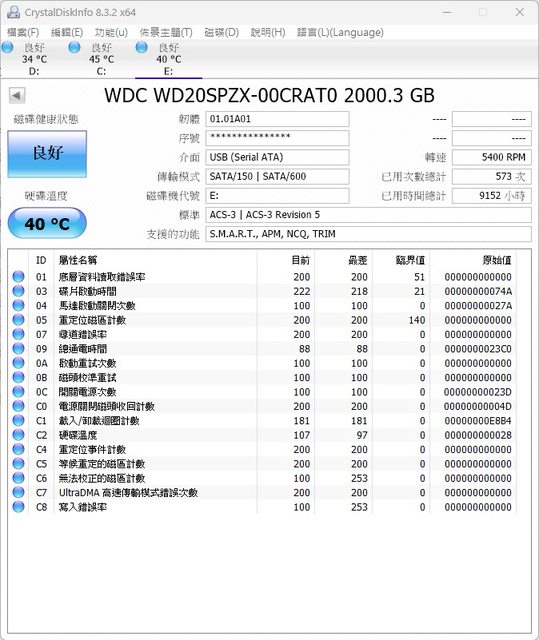The height and width of the screenshot is (640, 539).
Task: Click the 韌體 firmware field 01.01A01
Action: [x=277, y=119]
